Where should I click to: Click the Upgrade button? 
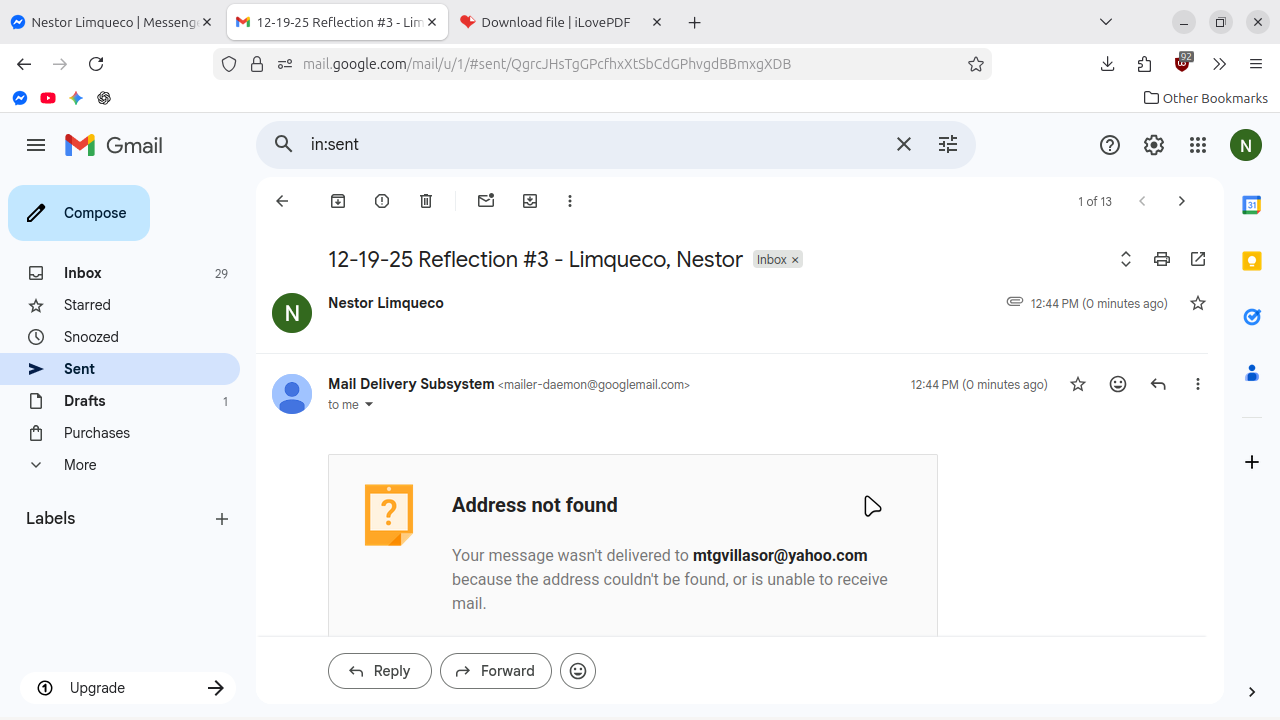128,688
